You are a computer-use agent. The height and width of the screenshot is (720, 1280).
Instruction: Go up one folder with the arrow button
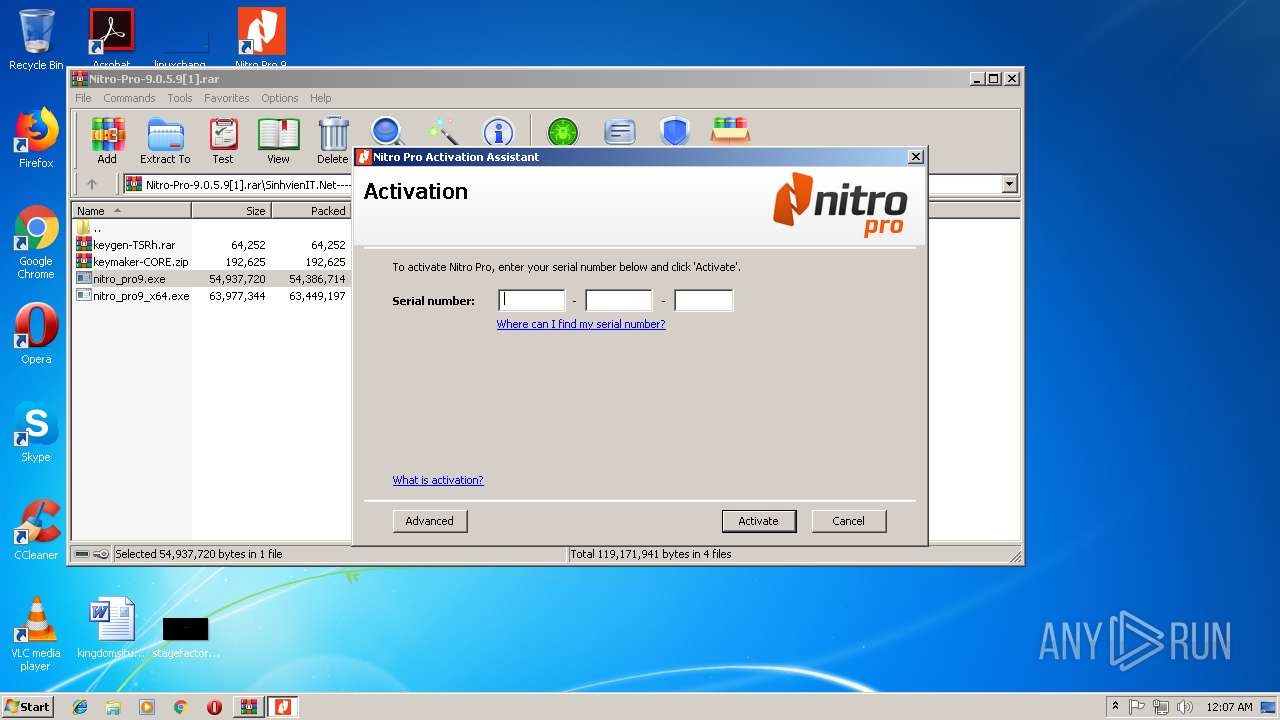pos(92,184)
